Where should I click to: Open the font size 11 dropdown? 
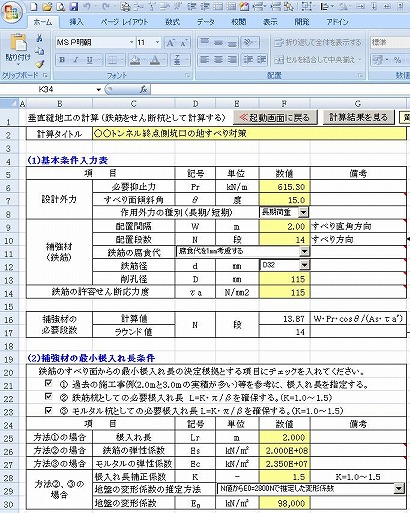click(x=157, y=42)
